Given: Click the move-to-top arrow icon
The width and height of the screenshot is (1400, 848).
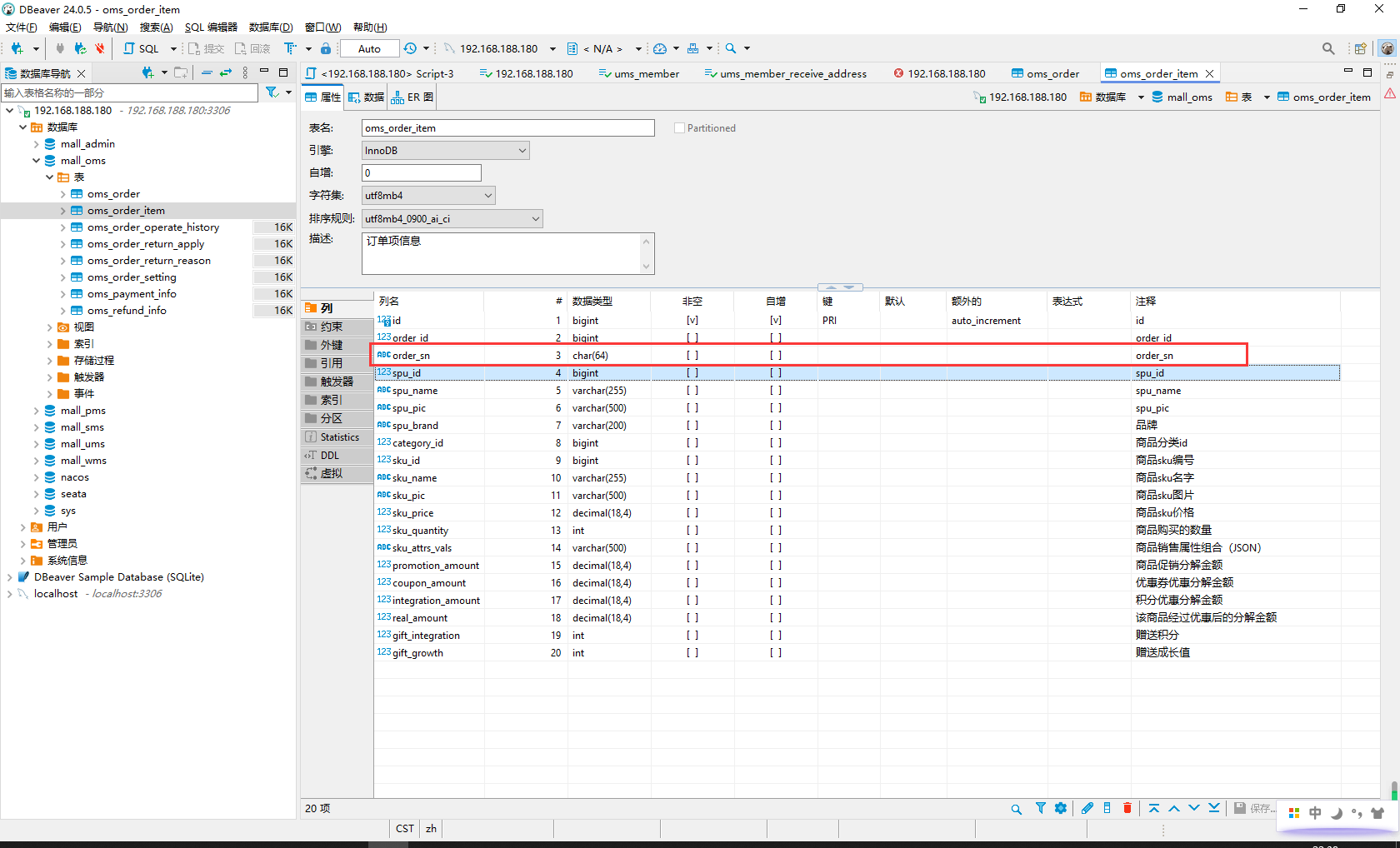Looking at the screenshot, I should click(1154, 808).
